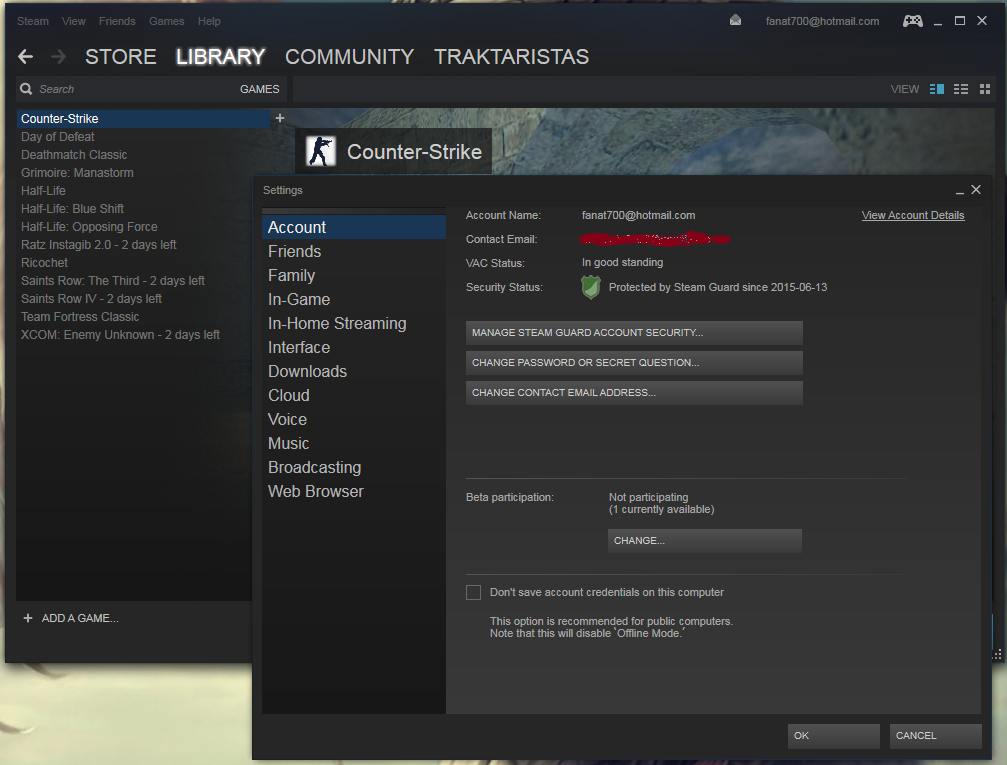The width and height of the screenshot is (1007, 765).
Task: Confirm settings with OK button
Action: coord(834,736)
